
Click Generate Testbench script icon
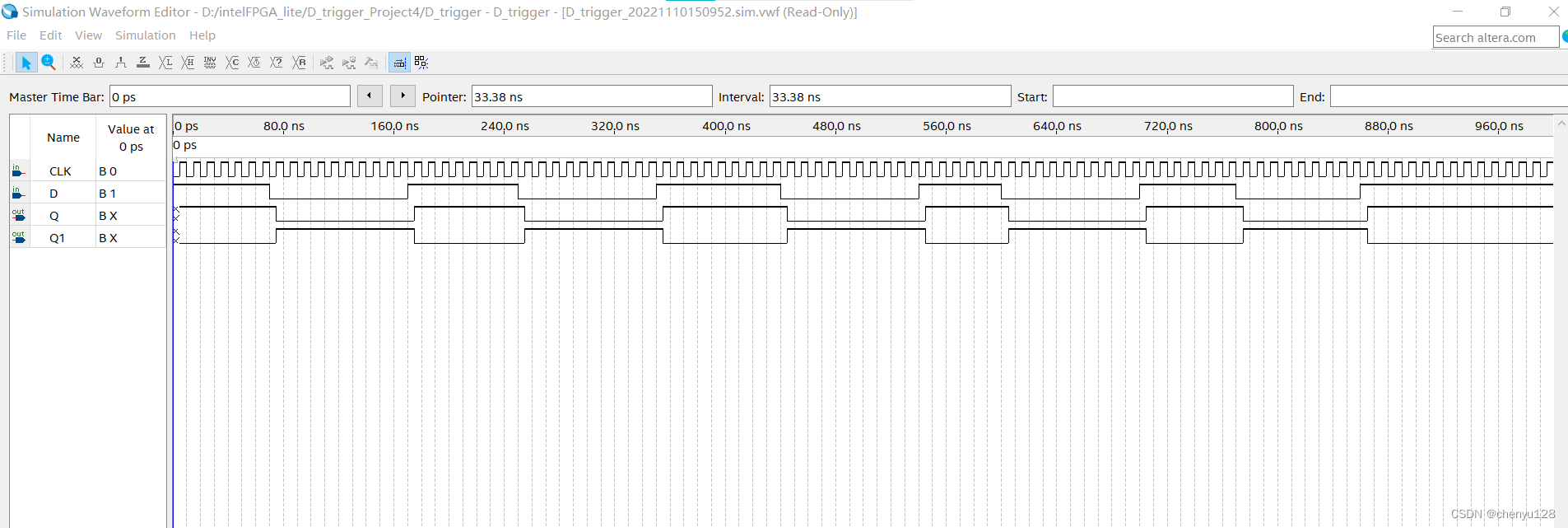tap(371, 63)
